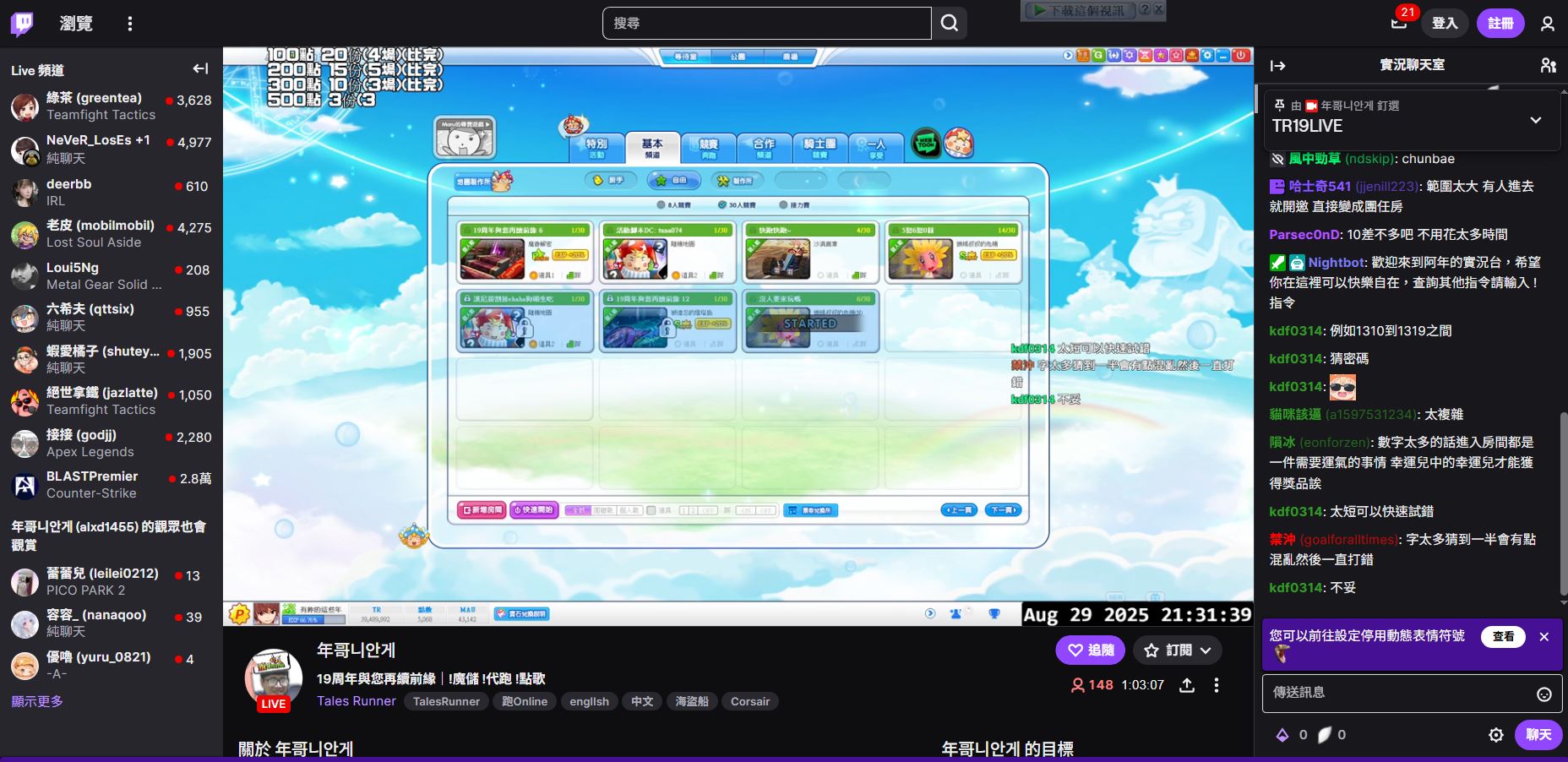
Task: Open the 瀏覽 browse page
Action: click(76, 24)
